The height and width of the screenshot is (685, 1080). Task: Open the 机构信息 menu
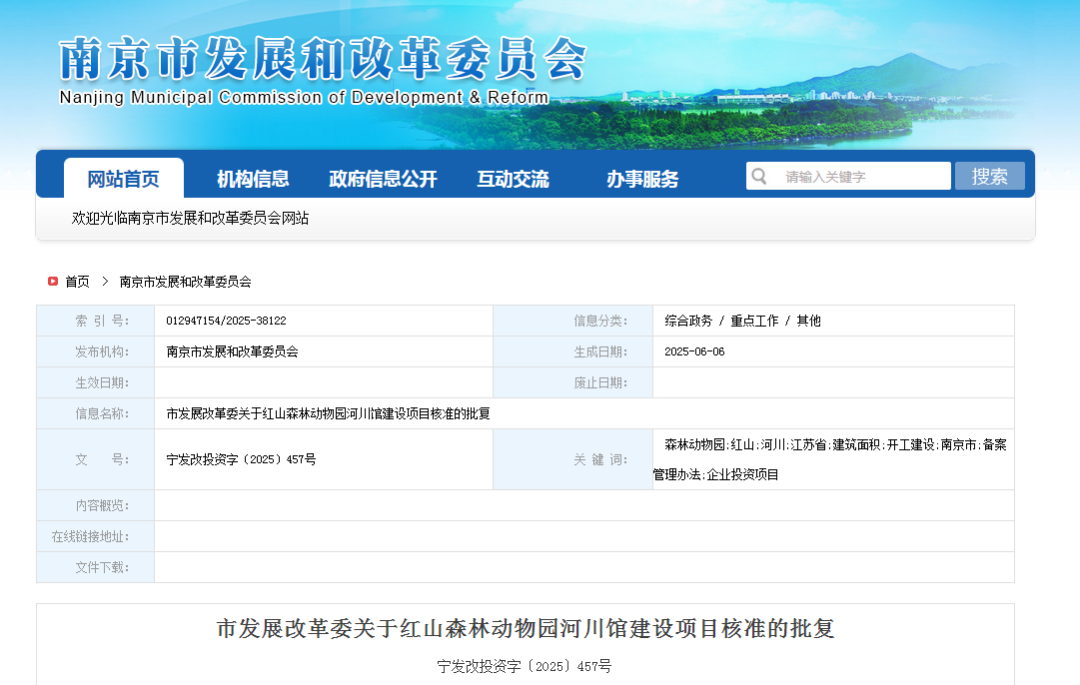(x=253, y=179)
